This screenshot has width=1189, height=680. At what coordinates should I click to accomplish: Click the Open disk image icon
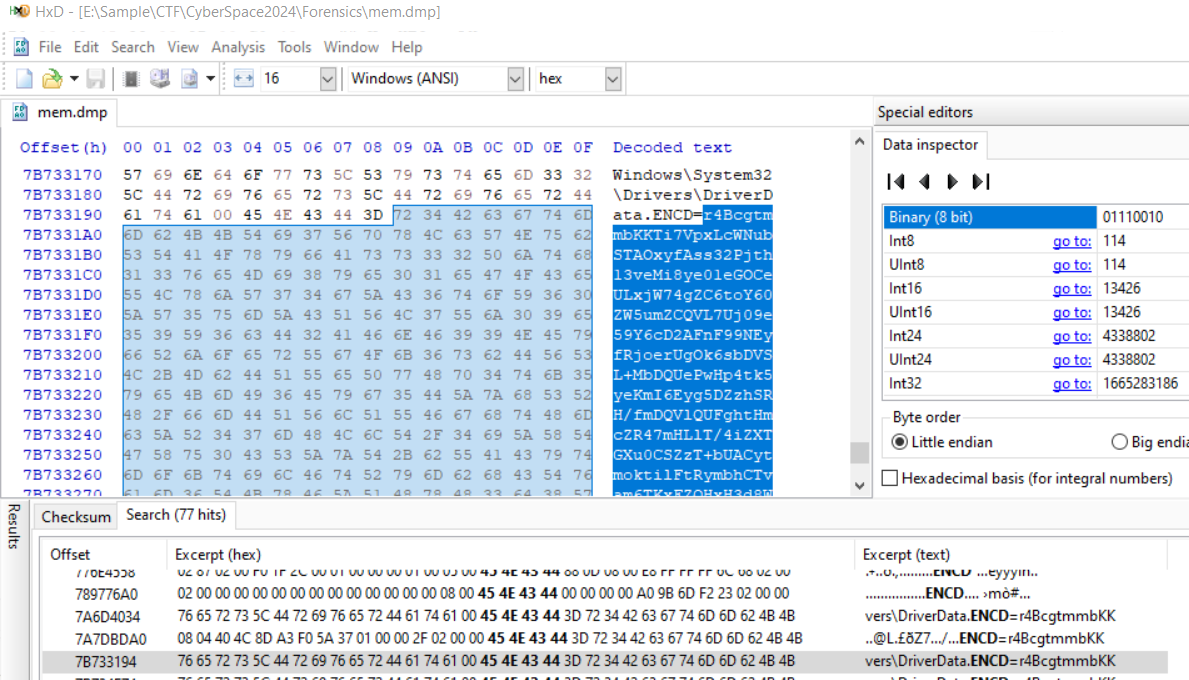click(x=189, y=78)
